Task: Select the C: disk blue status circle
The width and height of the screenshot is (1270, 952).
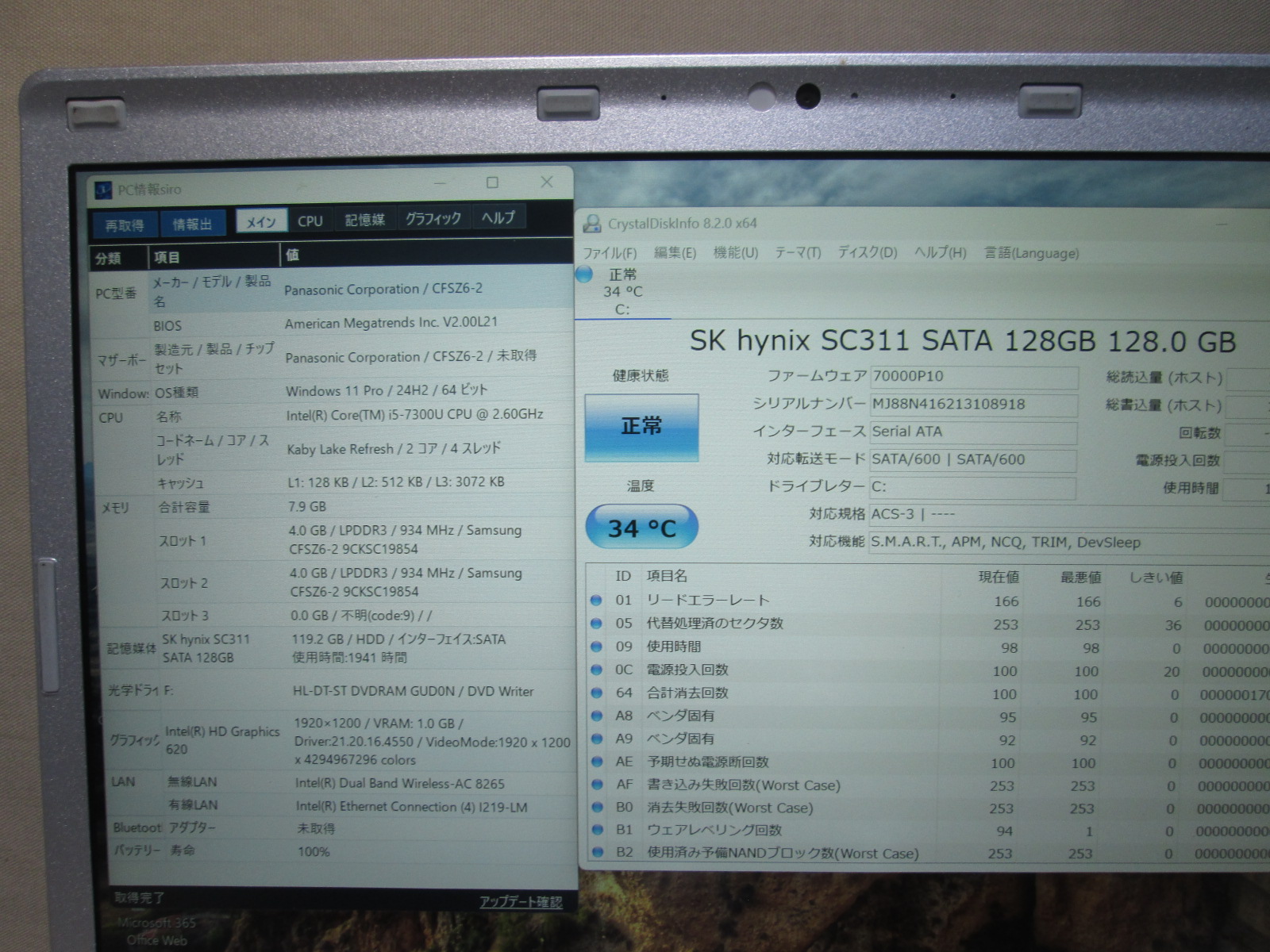Action: 584,274
